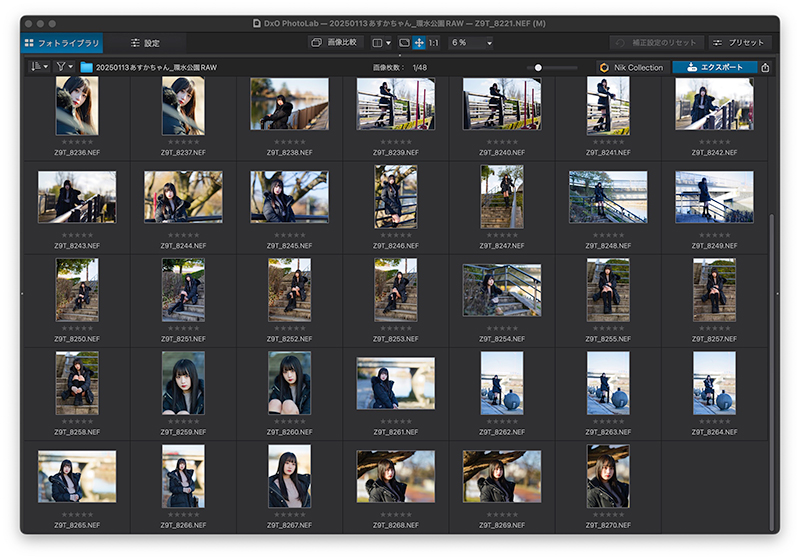Viewport: 800px width, 559px height.
Task: Open the 設定 customize tab
Action: pos(145,43)
